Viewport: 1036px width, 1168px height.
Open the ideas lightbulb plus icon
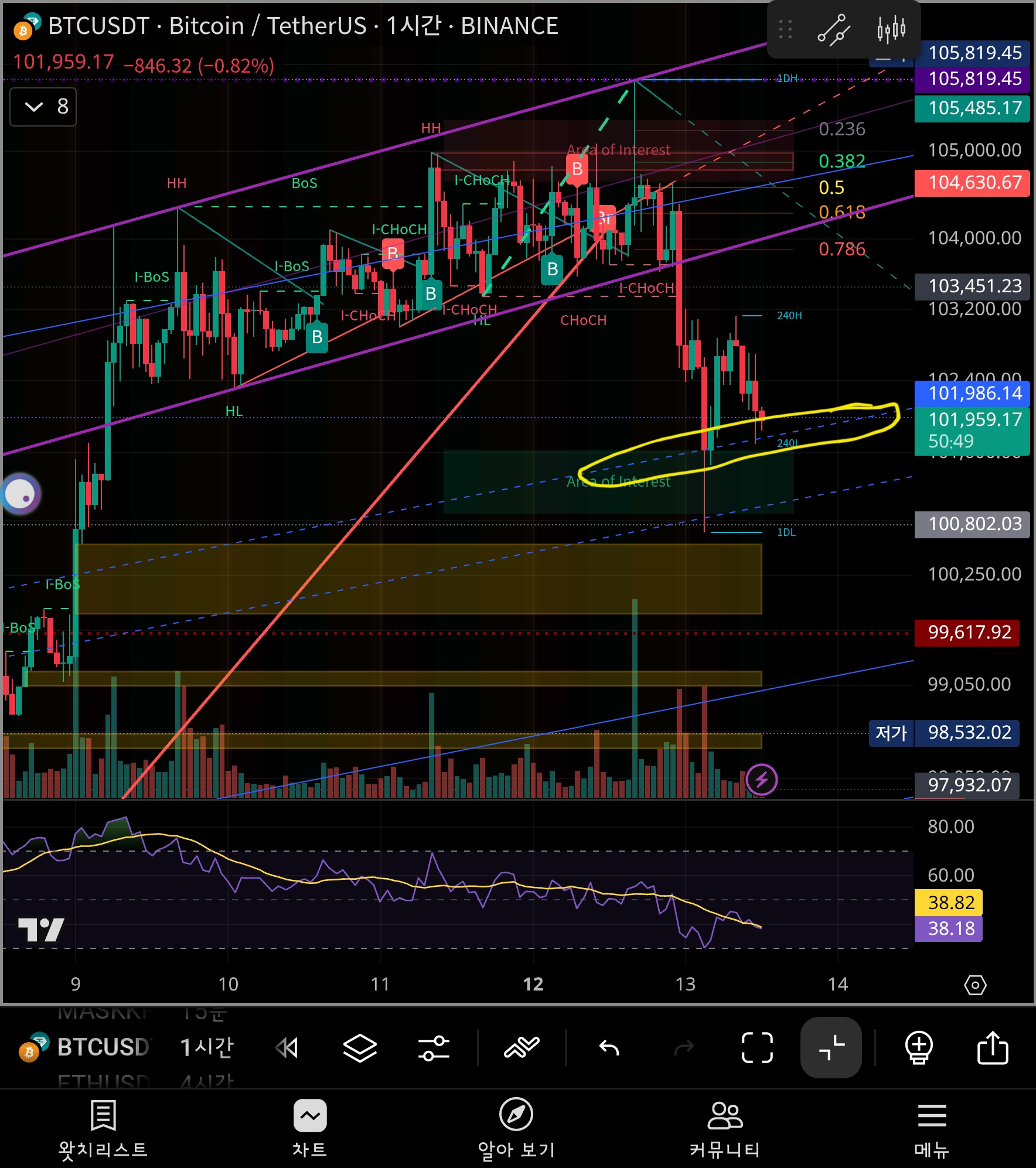click(919, 1047)
